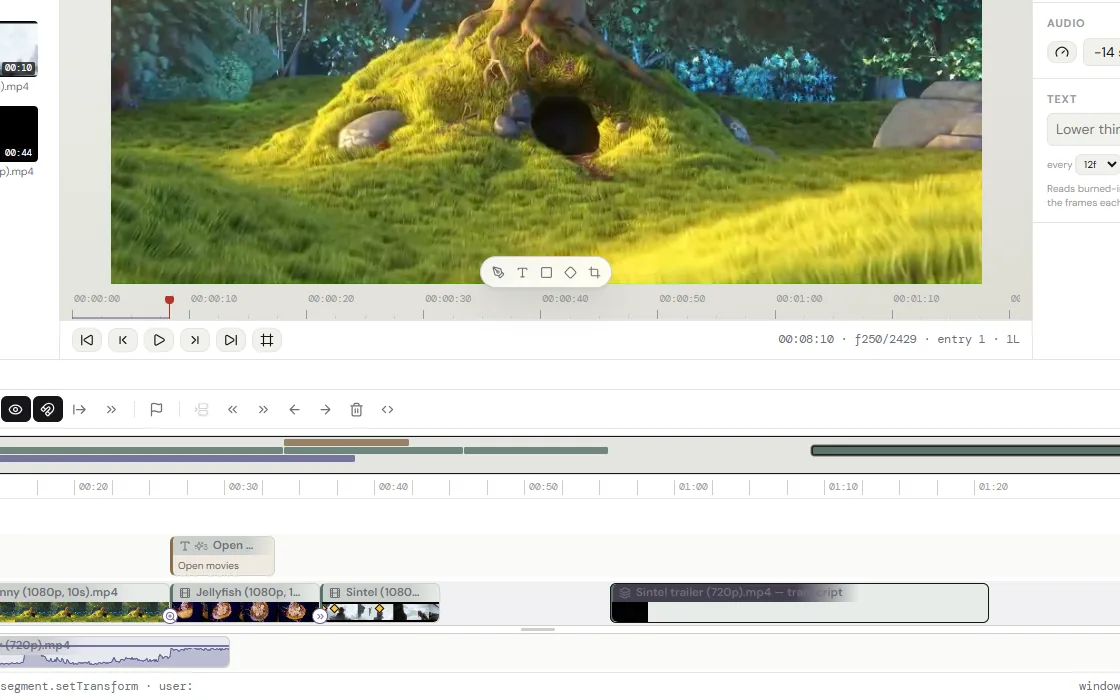The height and width of the screenshot is (700, 1120).
Task: Select the crop tool on preview
Action: pos(594,272)
